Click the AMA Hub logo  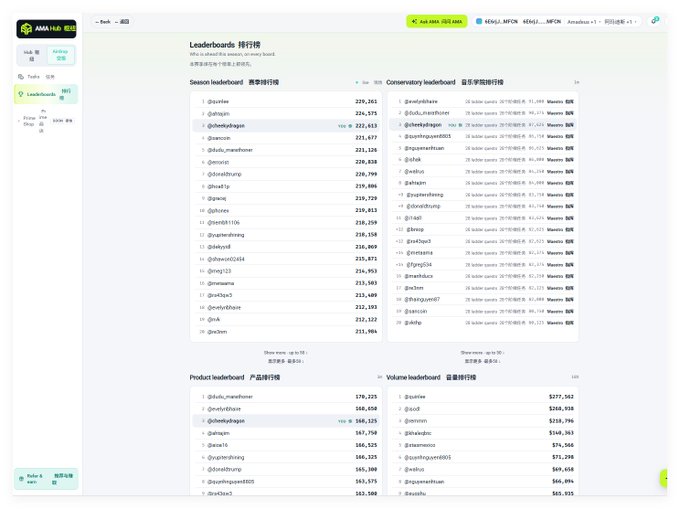click(46, 29)
